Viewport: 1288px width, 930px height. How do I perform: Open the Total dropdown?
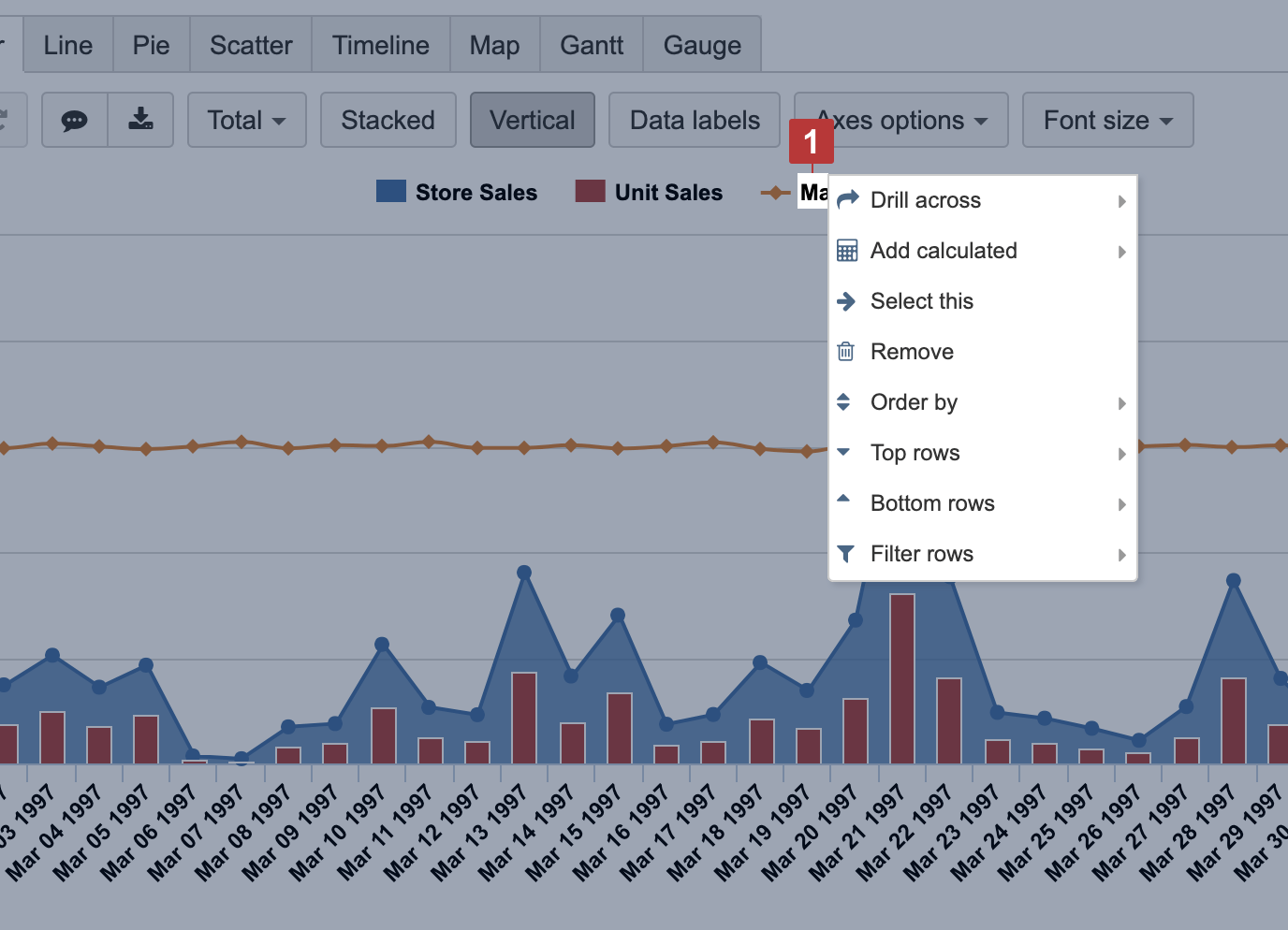click(246, 120)
